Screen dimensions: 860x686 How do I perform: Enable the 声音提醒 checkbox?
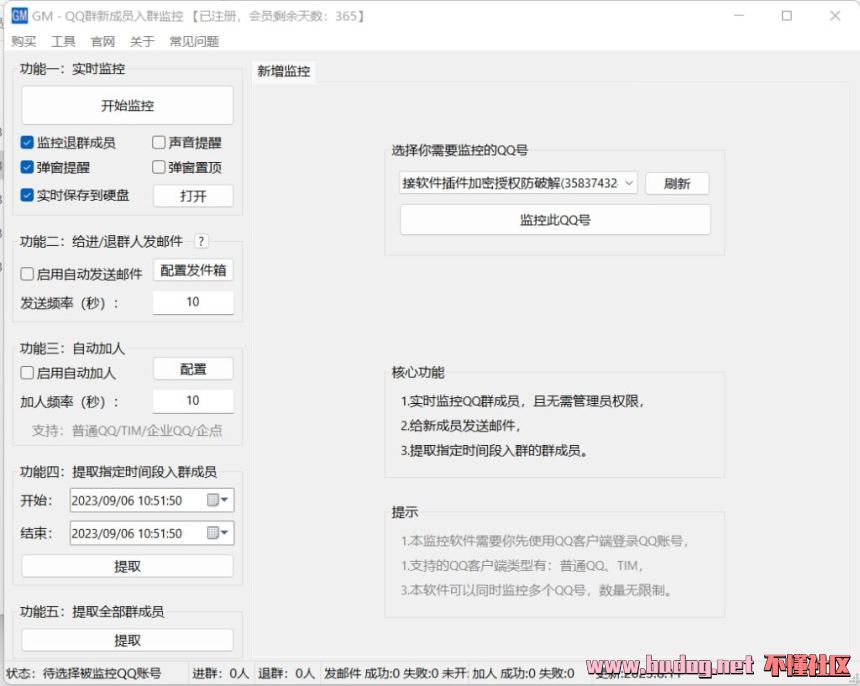coord(159,143)
